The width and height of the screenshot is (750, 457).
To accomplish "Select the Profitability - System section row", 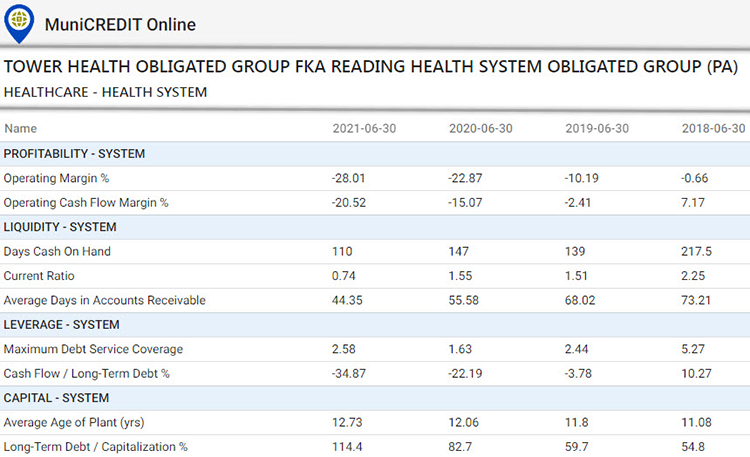I will tap(375, 154).
